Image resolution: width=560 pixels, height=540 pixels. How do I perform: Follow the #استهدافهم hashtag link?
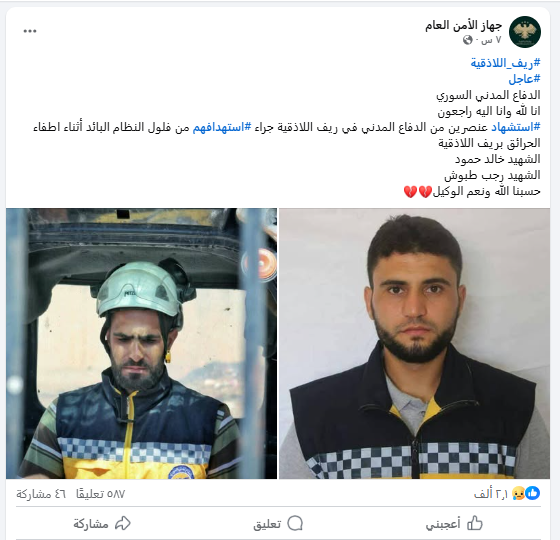pos(222,127)
